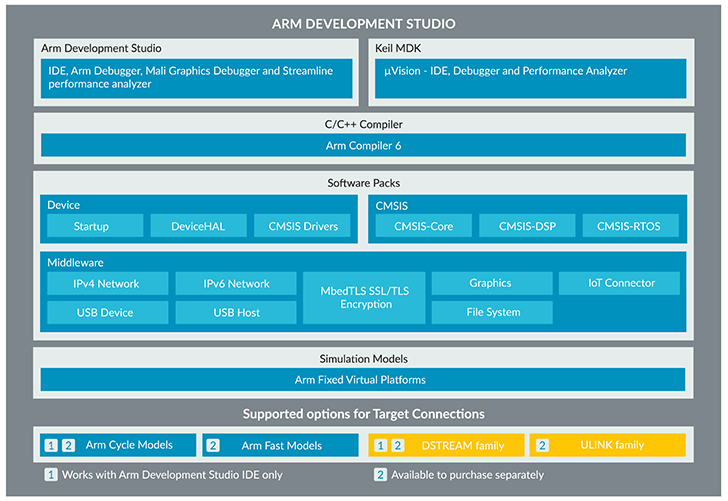The image size is (728, 501).
Task: Click the USB Host middleware box
Action: click(236, 312)
